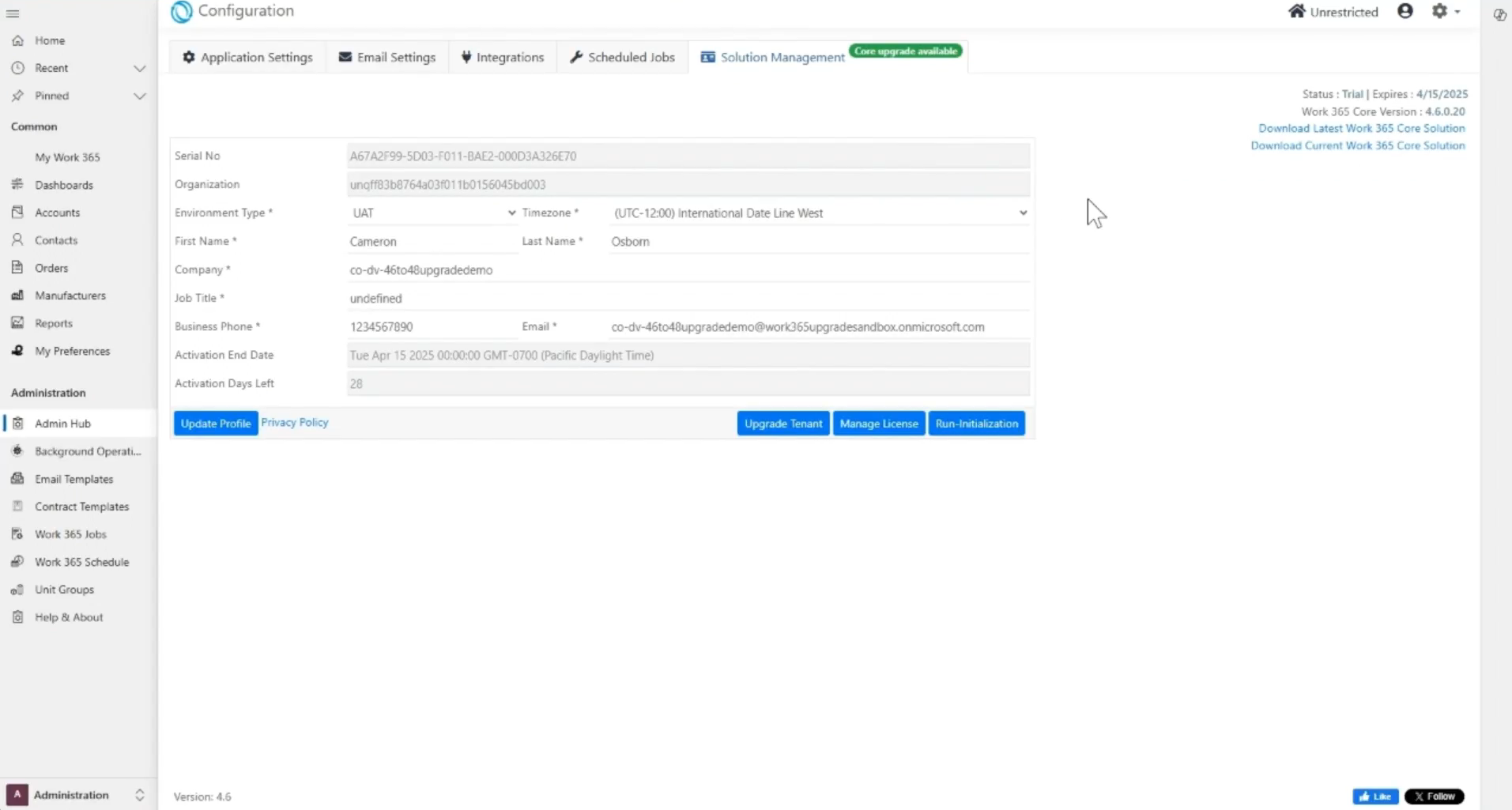Click the Contract Templates icon
The height and width of the screenshot is (810, 1512).
coord(17,507)
